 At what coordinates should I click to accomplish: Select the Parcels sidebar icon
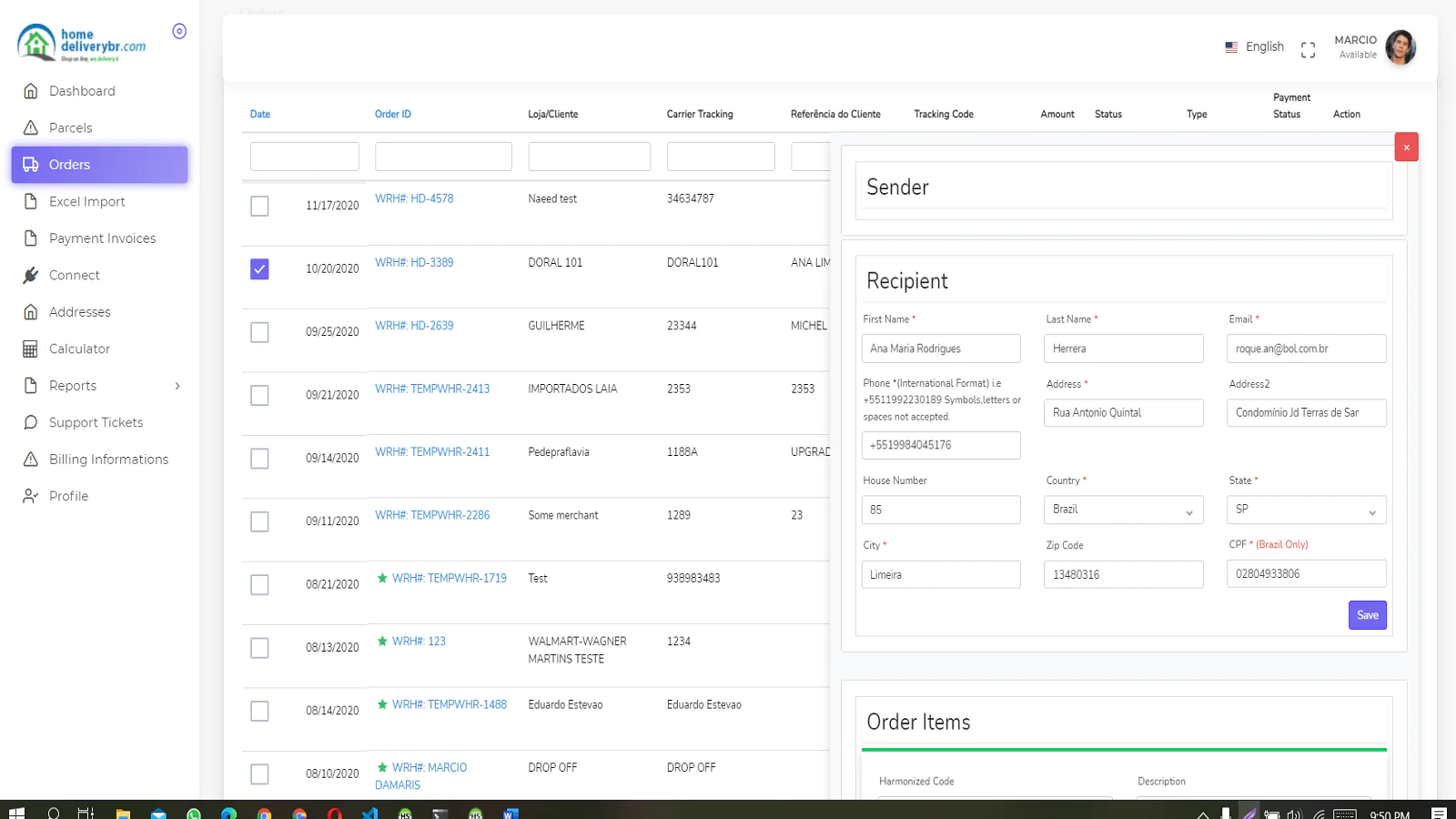30,127
